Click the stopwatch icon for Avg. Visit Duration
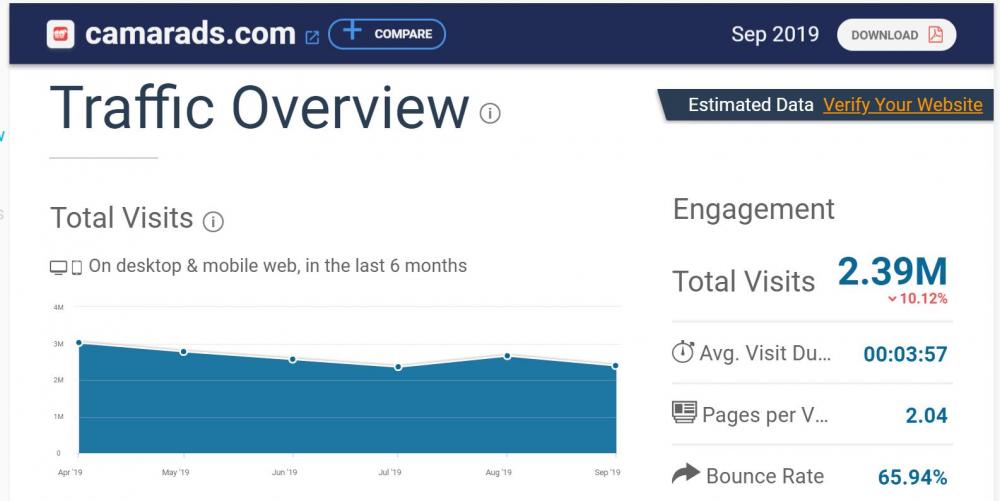1000x501 pixels. 683,353
